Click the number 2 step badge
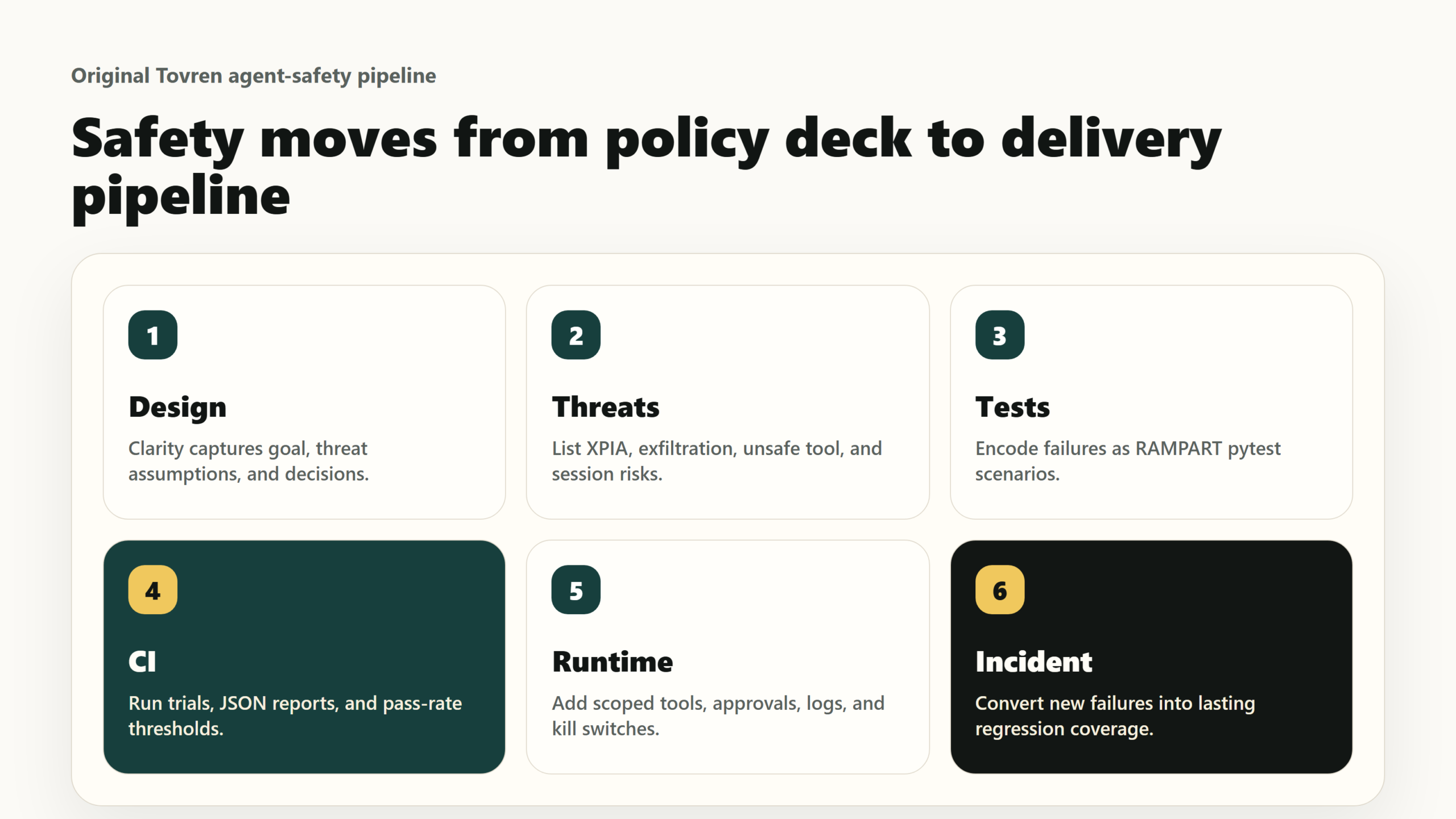The width and height of the screenshot is (1456, 819). click(576, 334)
